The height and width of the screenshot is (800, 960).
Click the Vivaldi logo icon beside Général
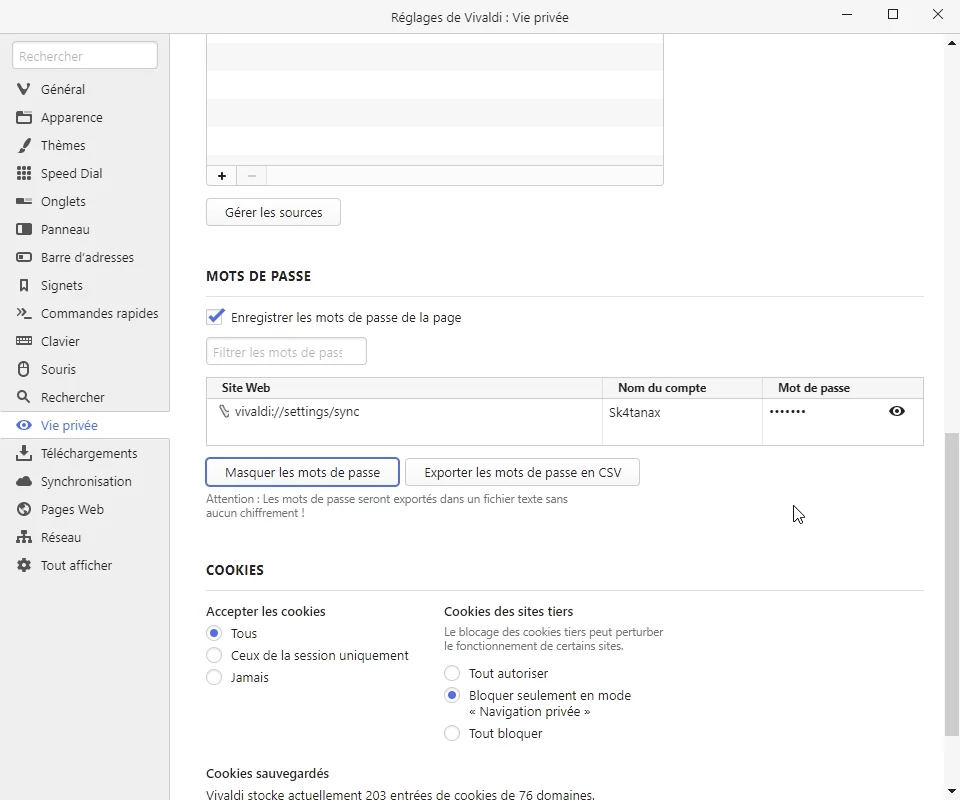(24, 89)
